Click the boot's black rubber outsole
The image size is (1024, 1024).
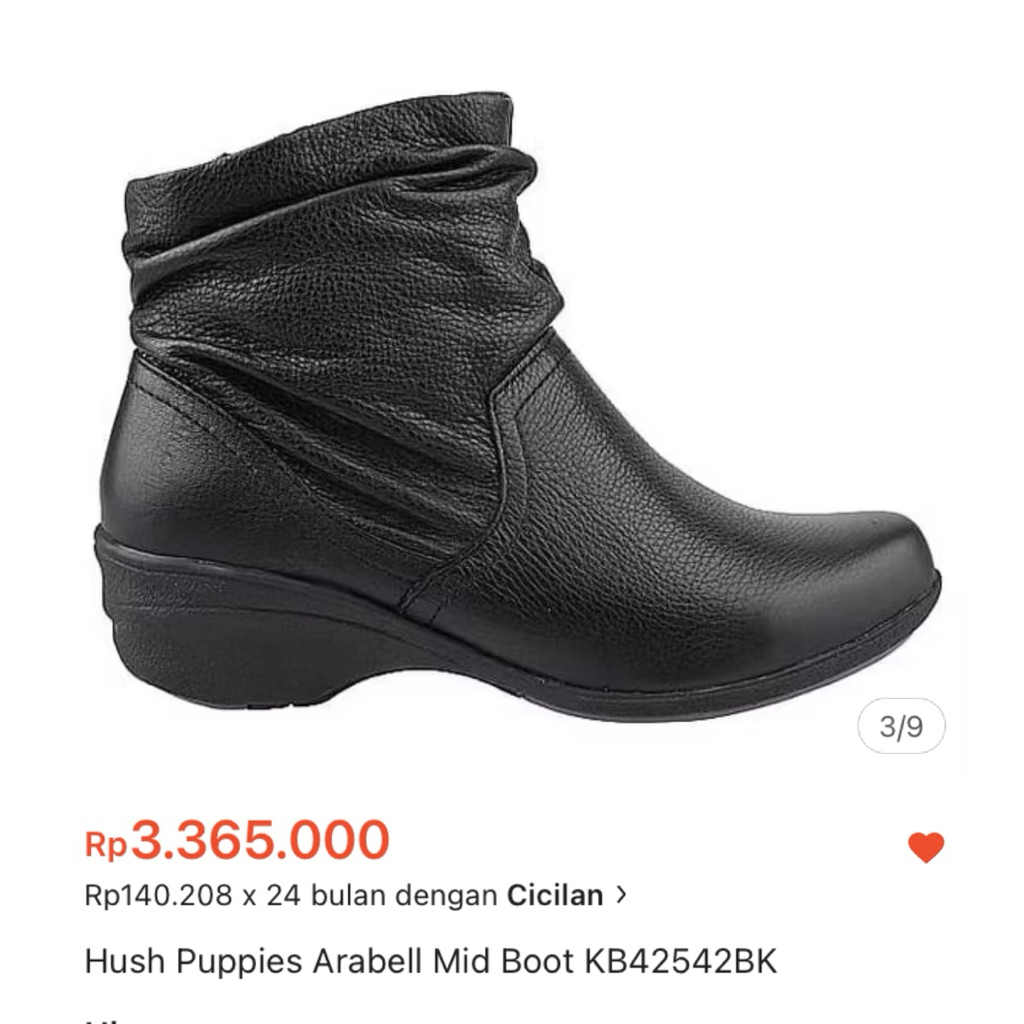point(522,692)
